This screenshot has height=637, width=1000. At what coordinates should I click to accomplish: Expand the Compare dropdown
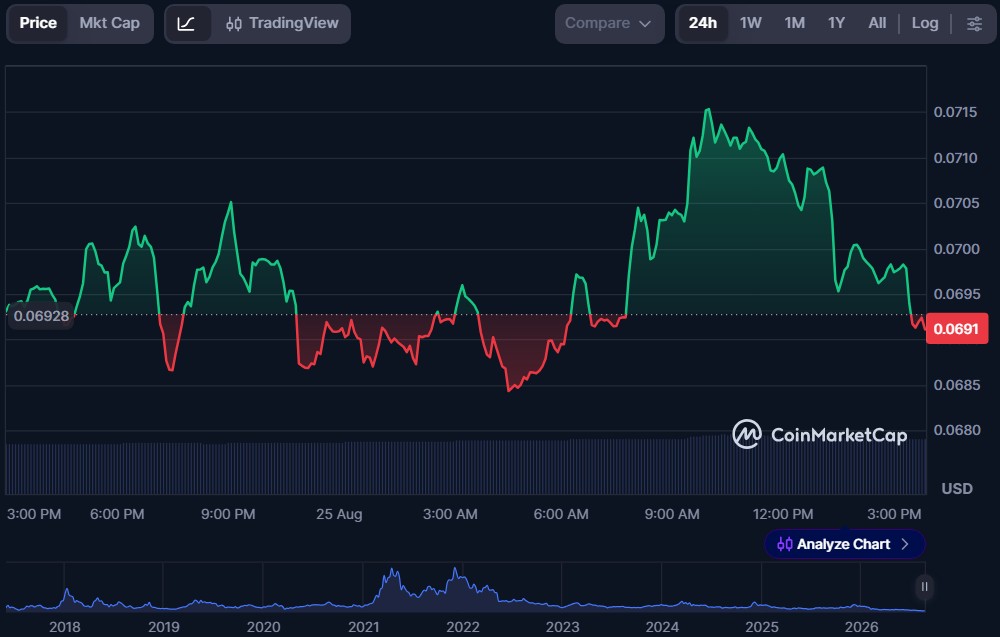609,24
